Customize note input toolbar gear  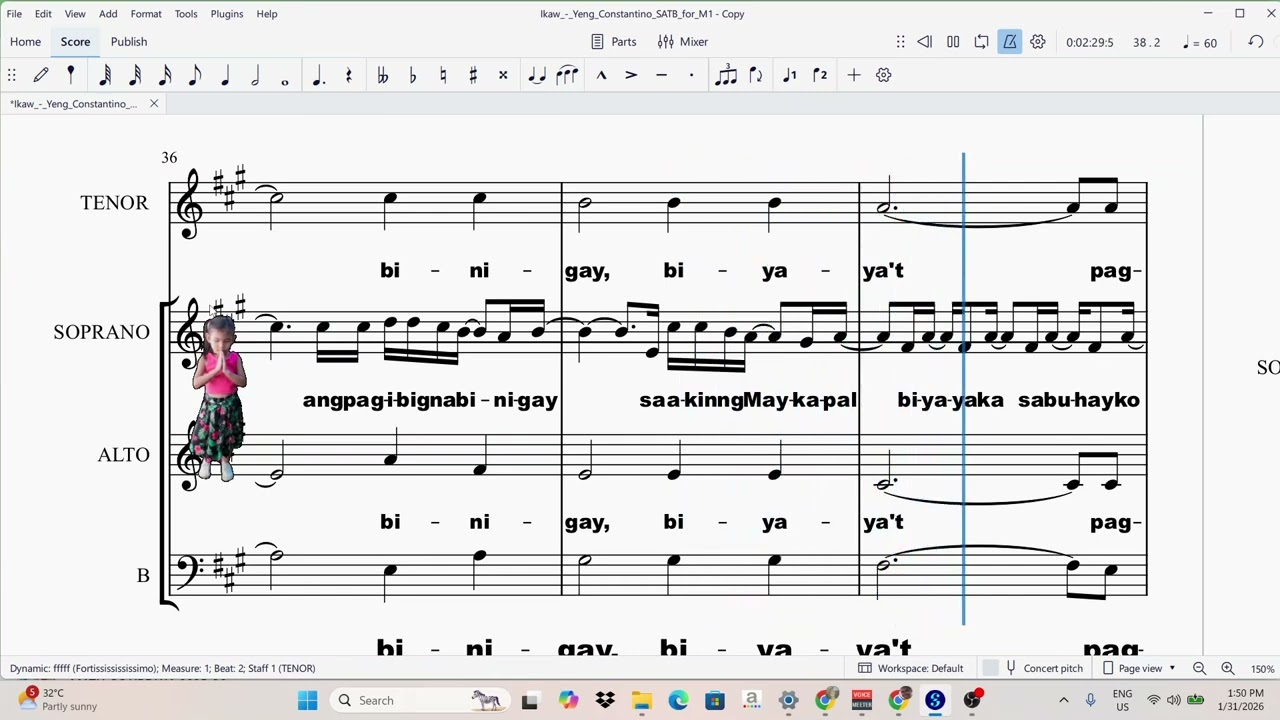[884, 75]
